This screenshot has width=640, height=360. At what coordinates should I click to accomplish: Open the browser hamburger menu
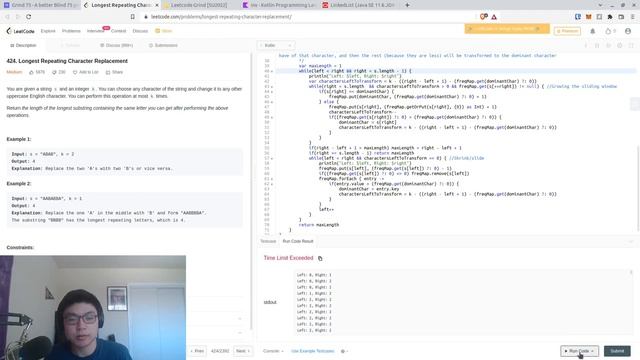[x=632, y=17]
